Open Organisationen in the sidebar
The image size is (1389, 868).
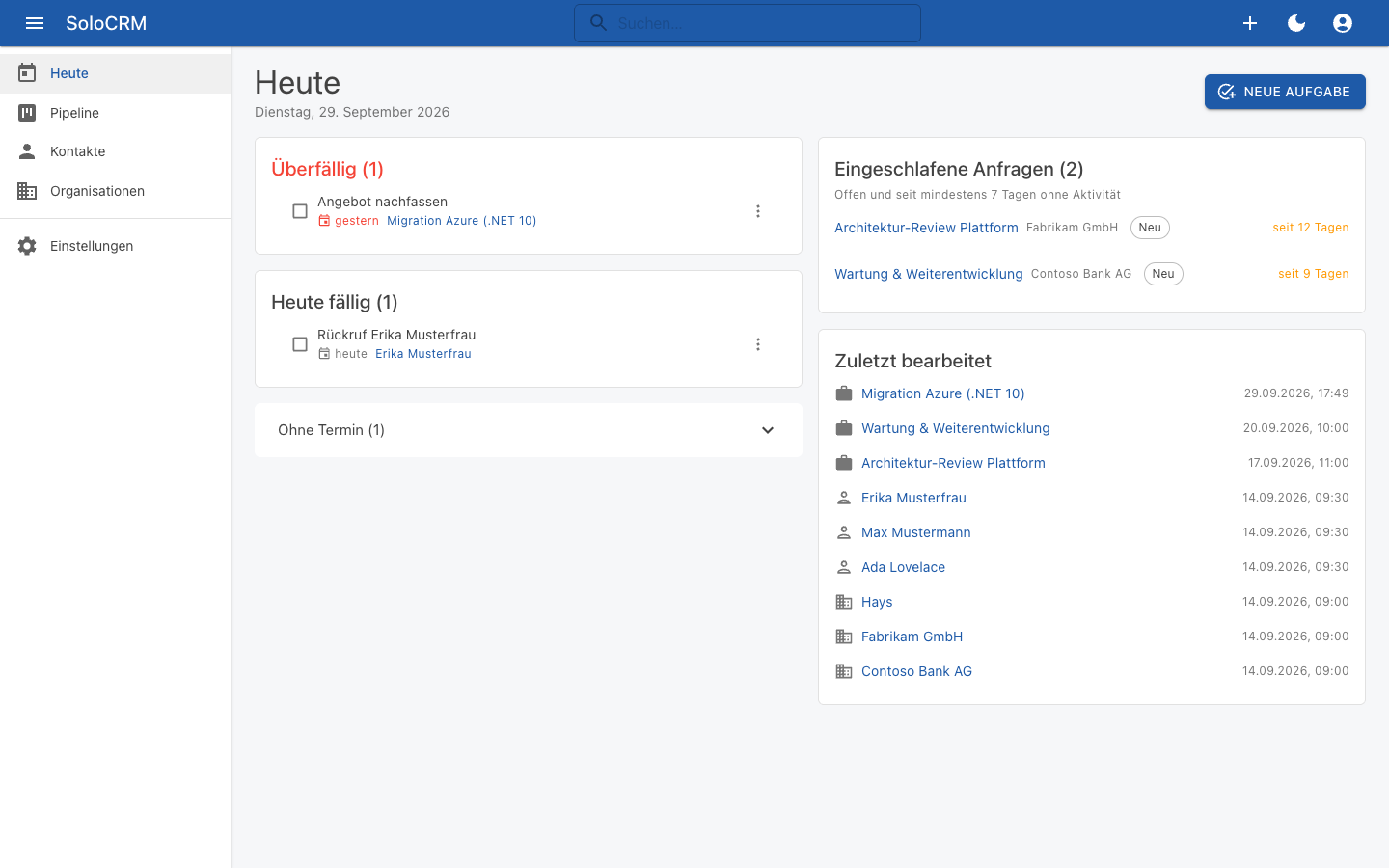[116, 191]
